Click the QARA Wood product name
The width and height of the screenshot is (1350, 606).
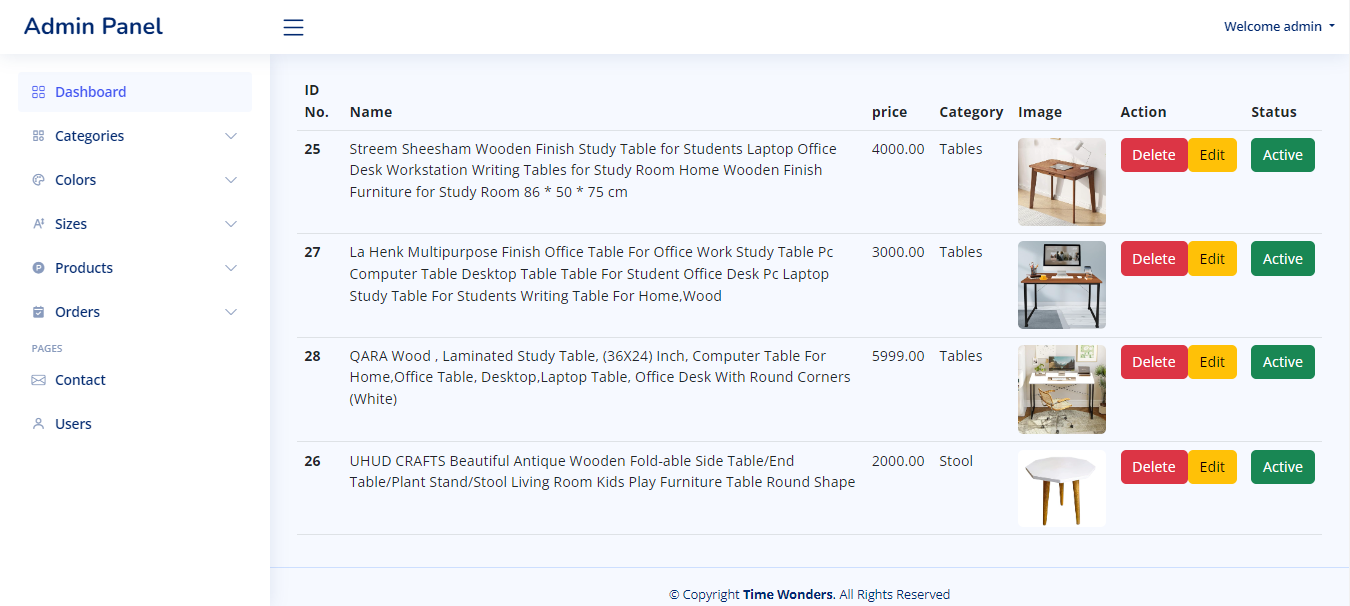tap(600, 377)
